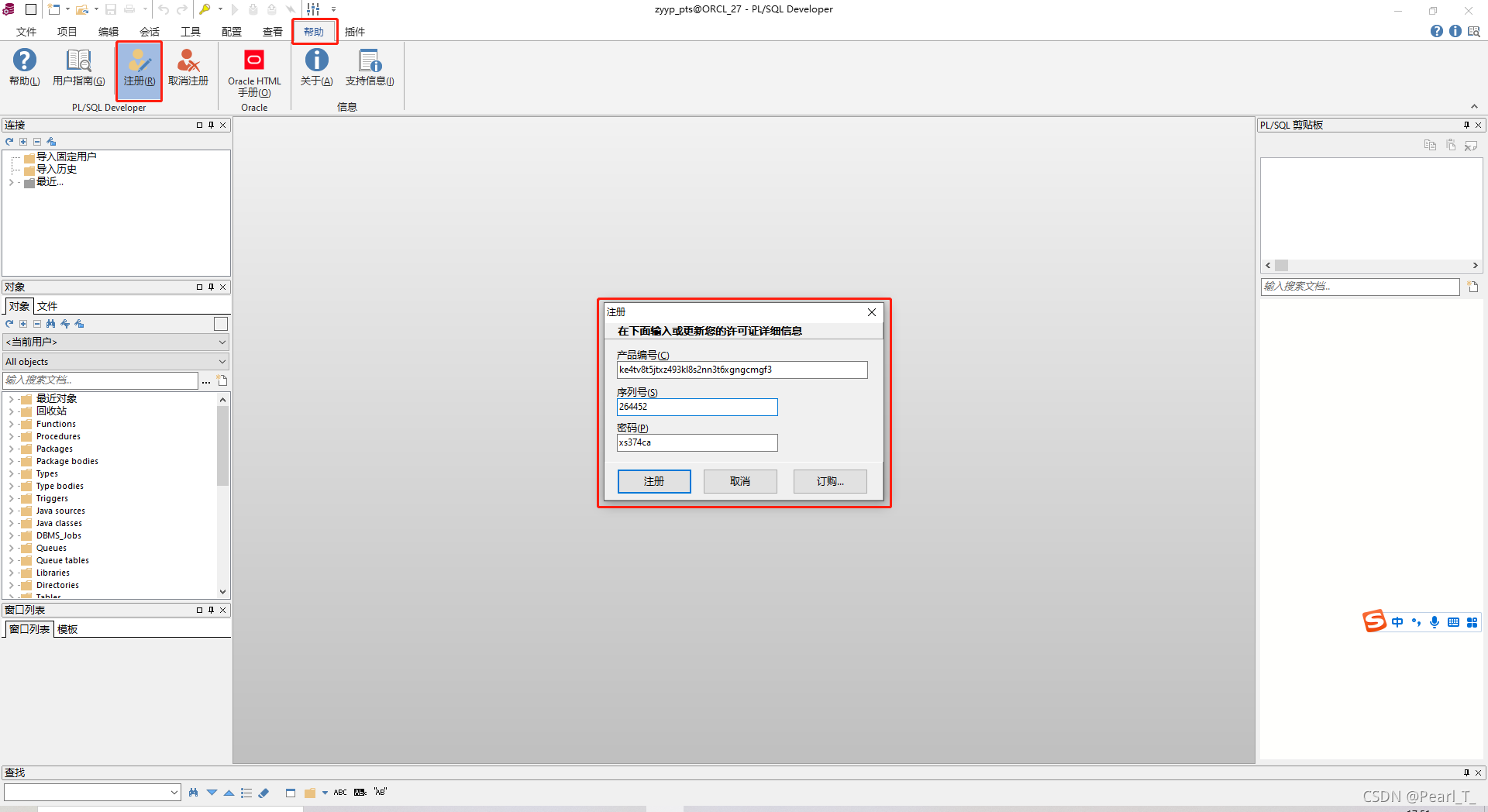
Task: Open the preferences sliders icon
Action: pyautogui.click(x=313, y=9)
